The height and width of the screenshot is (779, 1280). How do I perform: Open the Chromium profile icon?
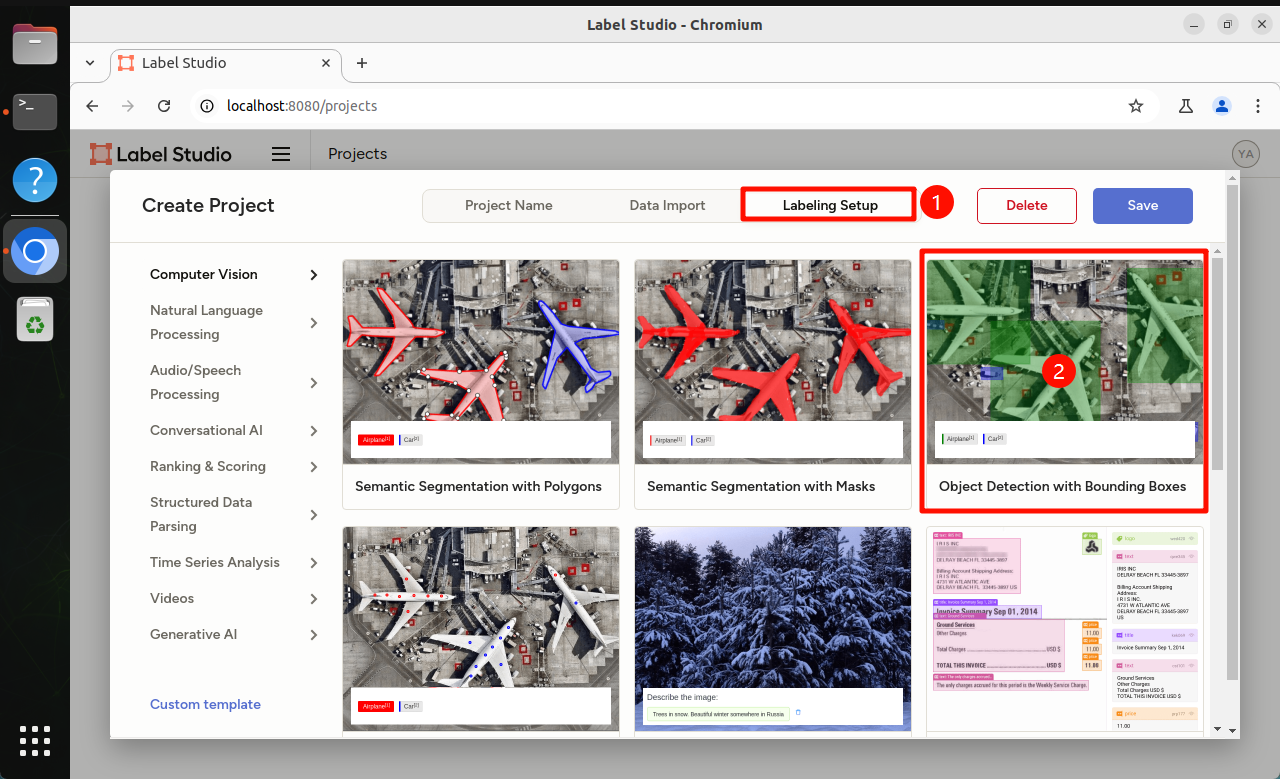1221,106
